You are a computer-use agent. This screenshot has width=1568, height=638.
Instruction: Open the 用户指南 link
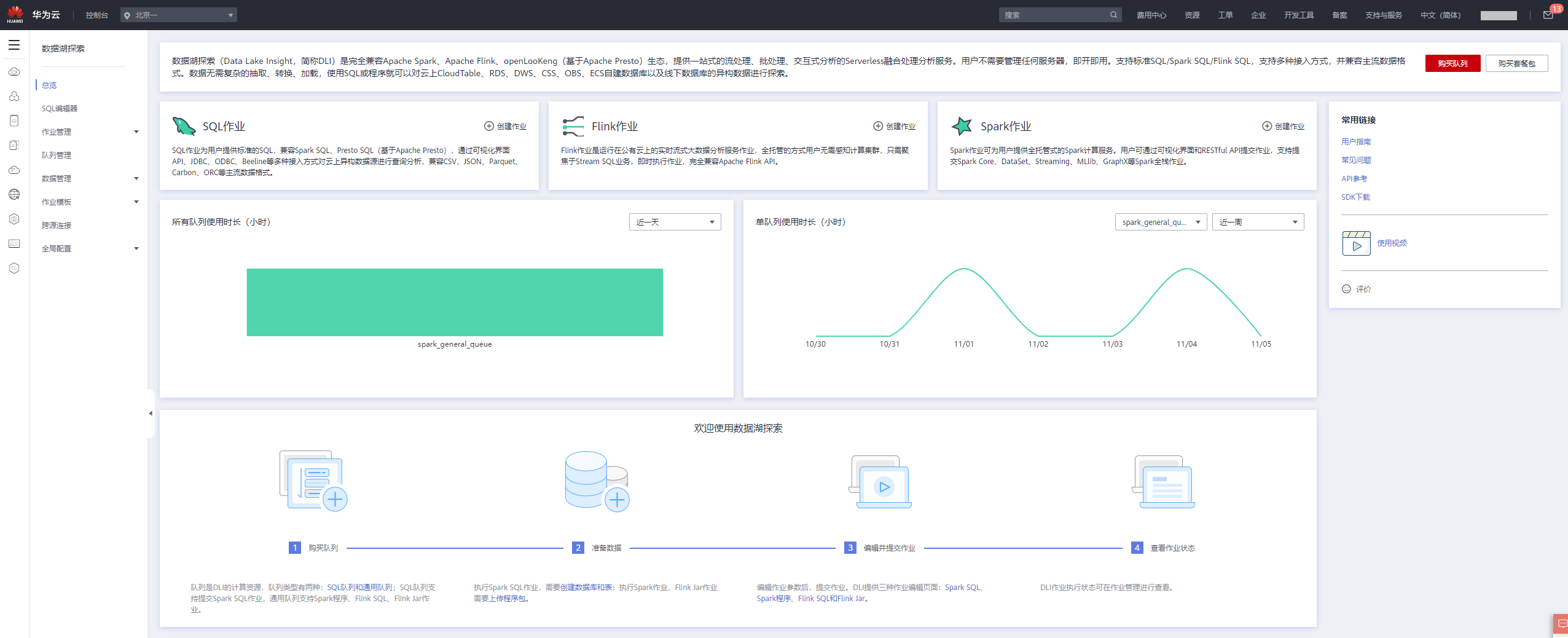coord(1356,141)
